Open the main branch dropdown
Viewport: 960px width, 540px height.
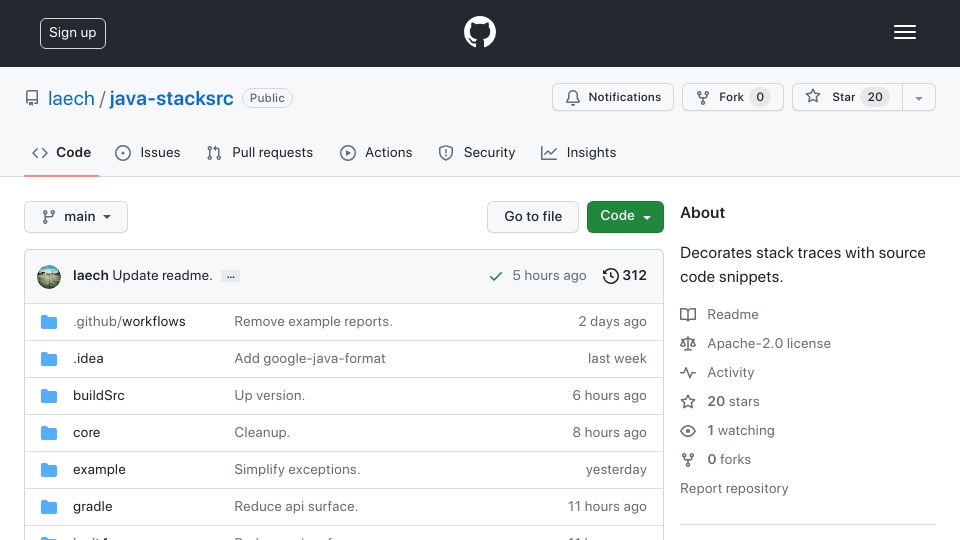(x=76, y=217)
